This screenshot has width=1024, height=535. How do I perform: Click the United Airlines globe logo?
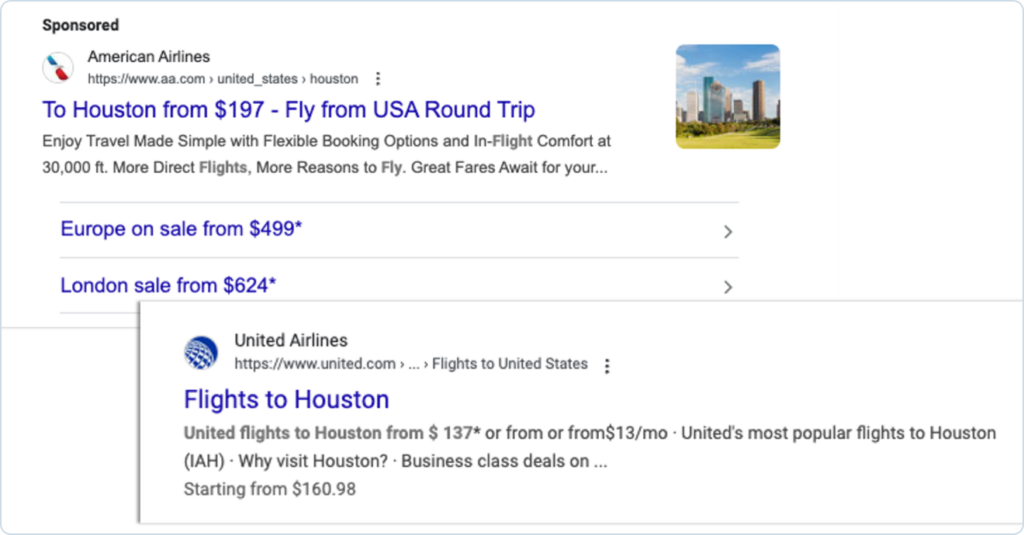click(x=201, y=352)
